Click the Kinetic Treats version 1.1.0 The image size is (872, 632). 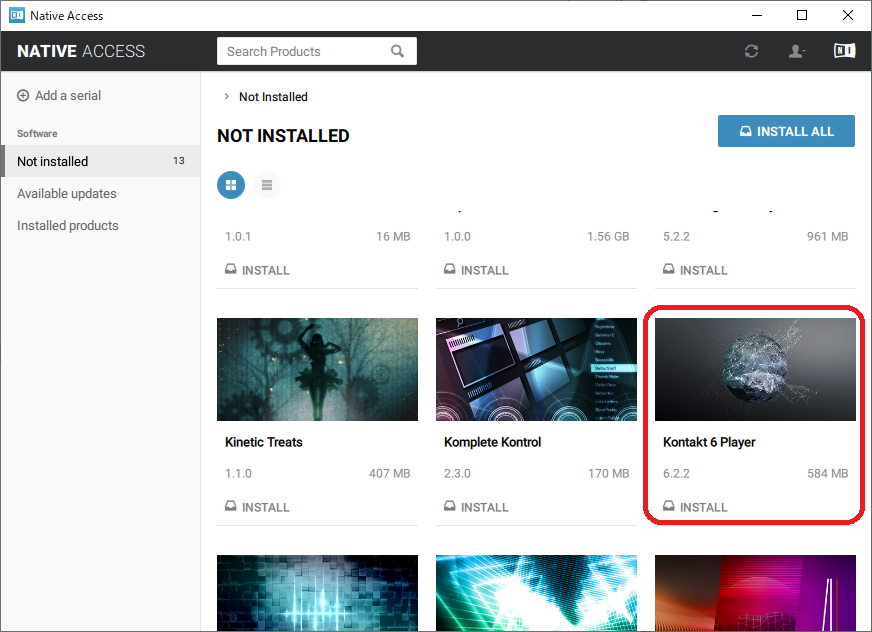point(238,473)
